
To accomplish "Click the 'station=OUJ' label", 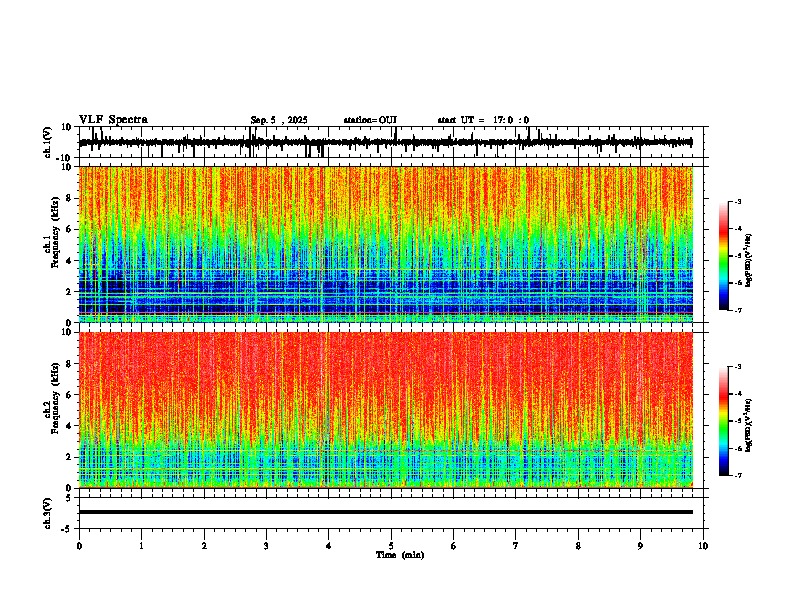I will 370,120.
